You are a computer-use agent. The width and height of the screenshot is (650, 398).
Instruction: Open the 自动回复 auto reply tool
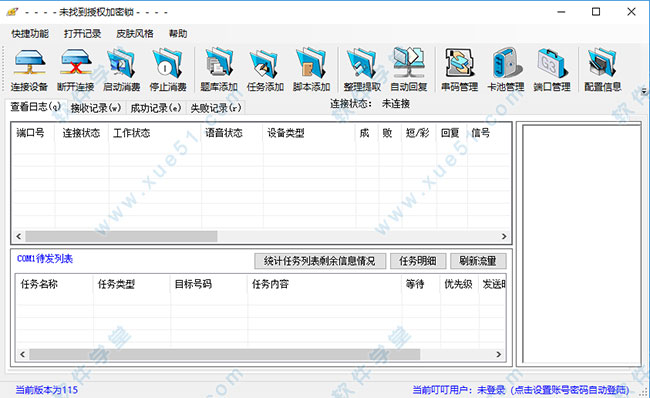409,69
